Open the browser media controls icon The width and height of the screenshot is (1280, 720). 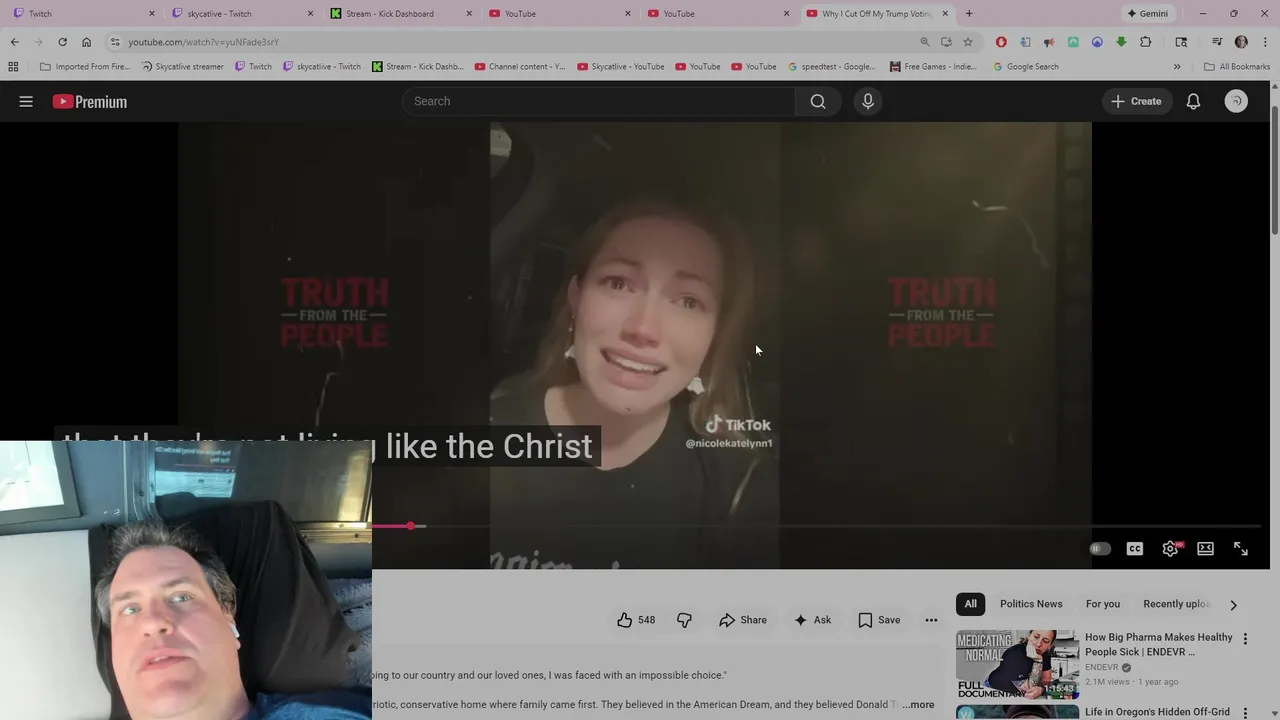click(1217, 42)
